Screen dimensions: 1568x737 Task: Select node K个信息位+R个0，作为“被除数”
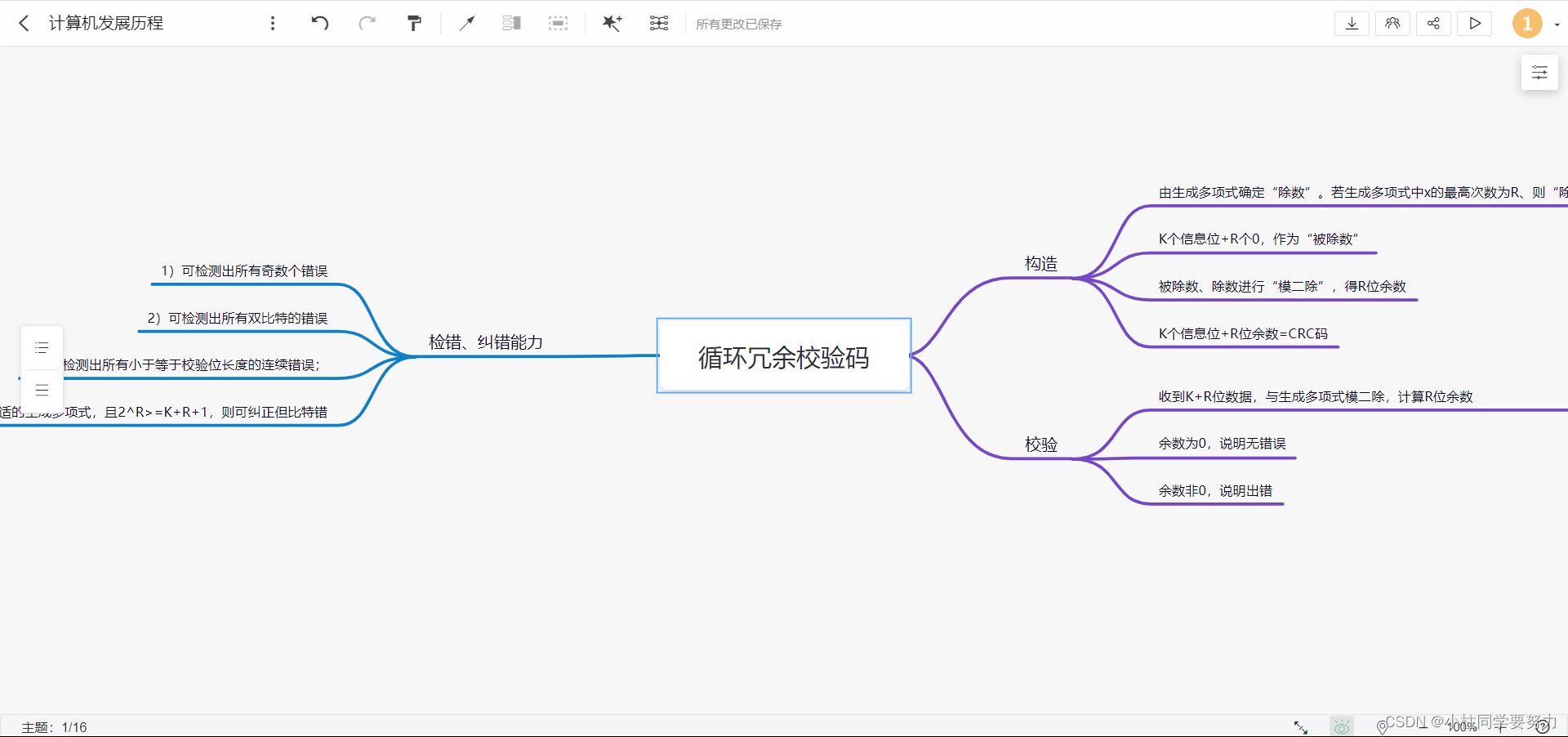1258,239
